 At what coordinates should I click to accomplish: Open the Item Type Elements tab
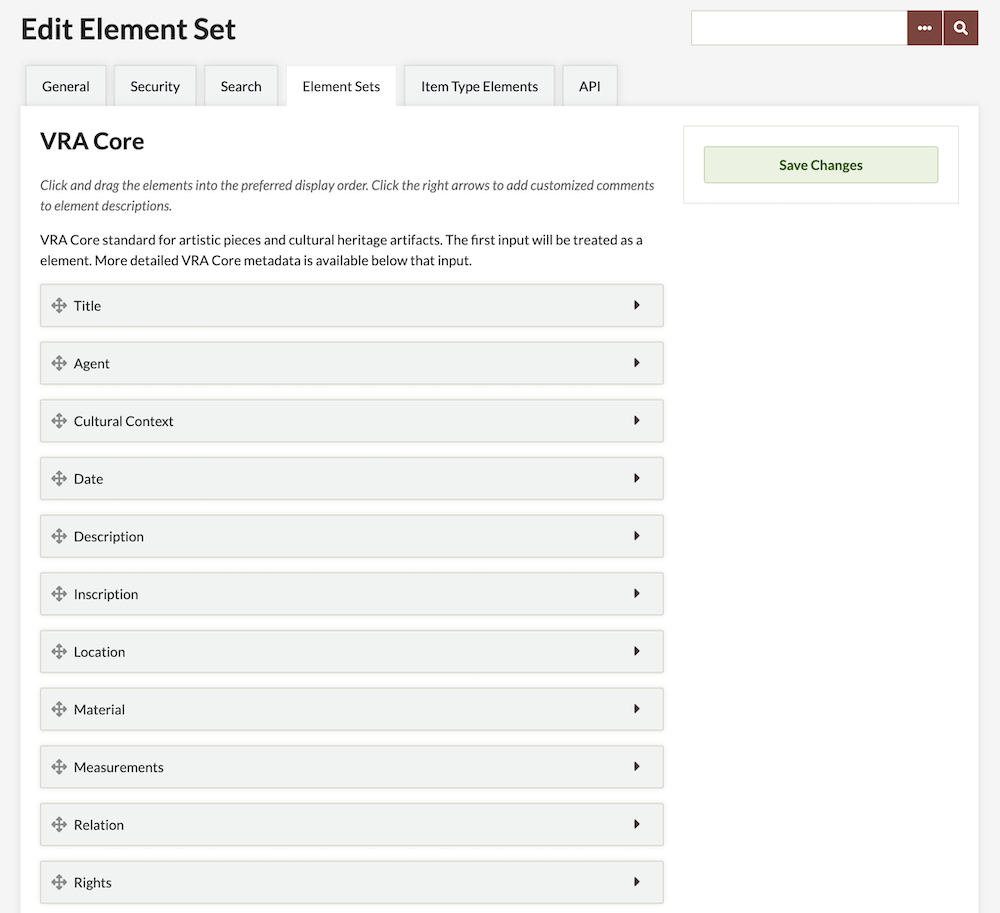pyautogui.click(x=478, y=86)
